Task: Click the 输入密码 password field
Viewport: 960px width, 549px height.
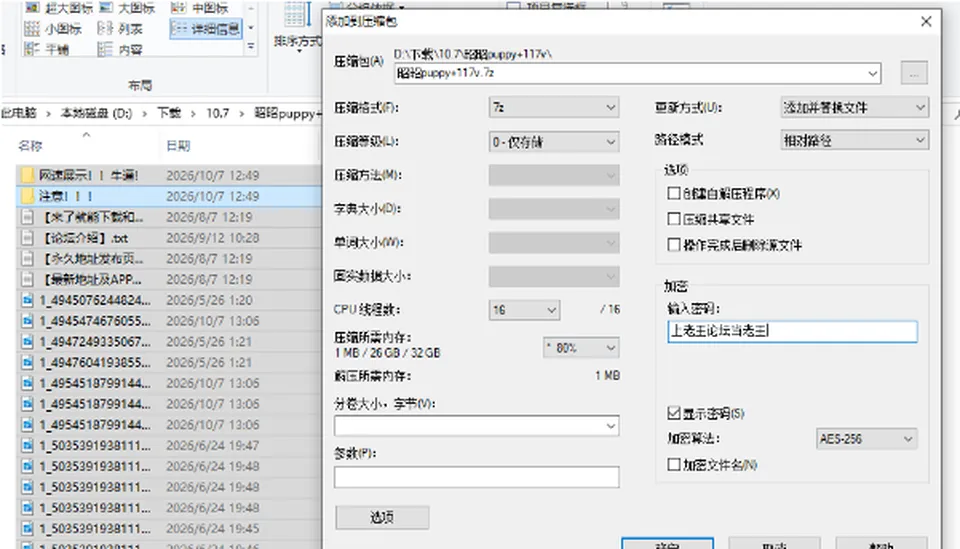Action: click(792, 331)
